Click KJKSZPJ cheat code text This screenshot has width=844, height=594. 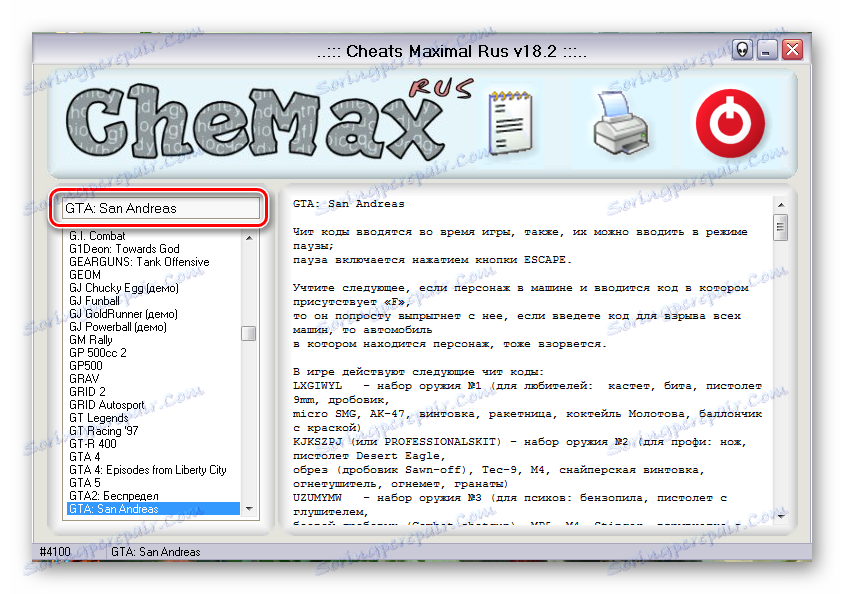[x=317, y=442]
